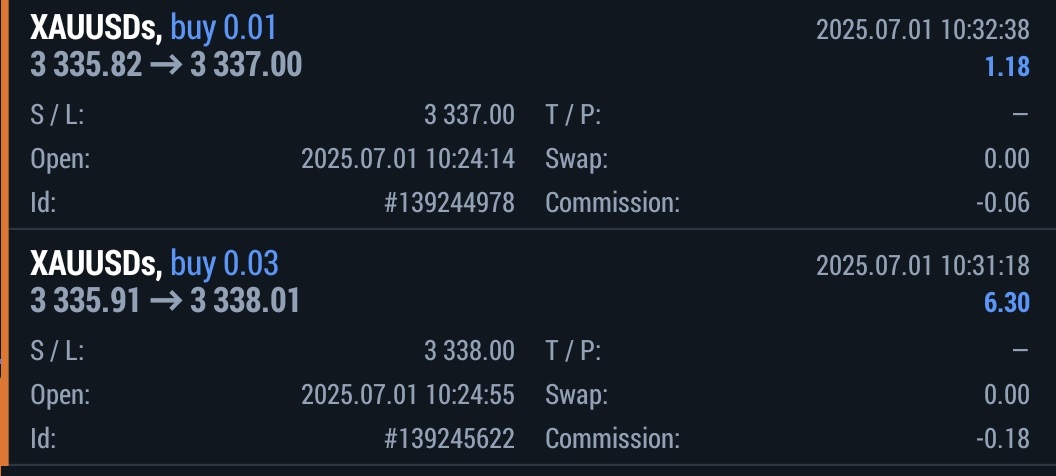This screenshot has width=1056, height=476.
Task: Click the -0.06 commission value
Action: click(1003, 203)
